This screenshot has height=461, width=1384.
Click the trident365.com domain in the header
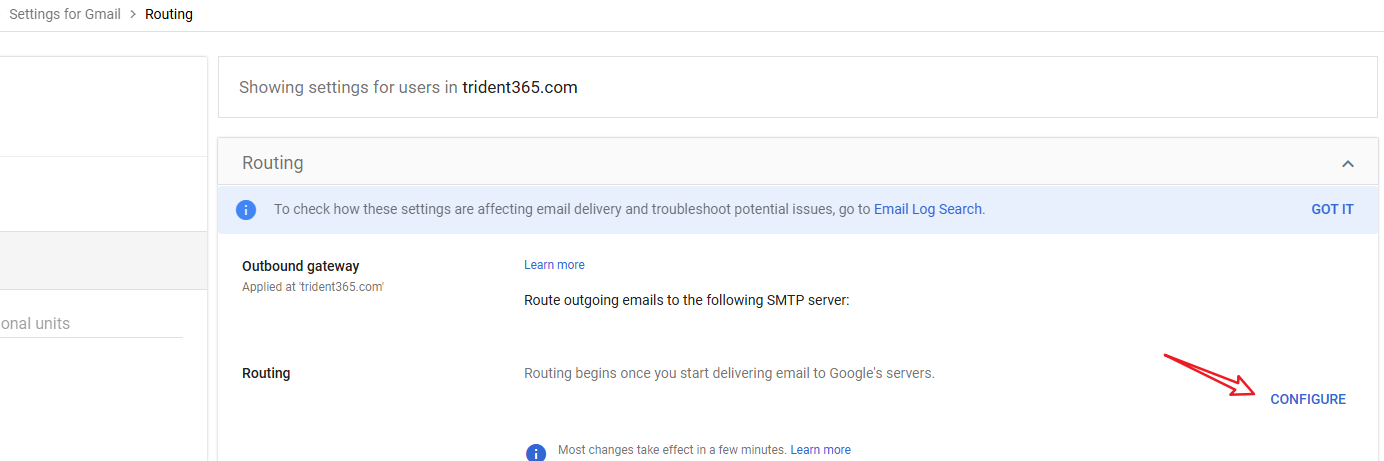519,87
